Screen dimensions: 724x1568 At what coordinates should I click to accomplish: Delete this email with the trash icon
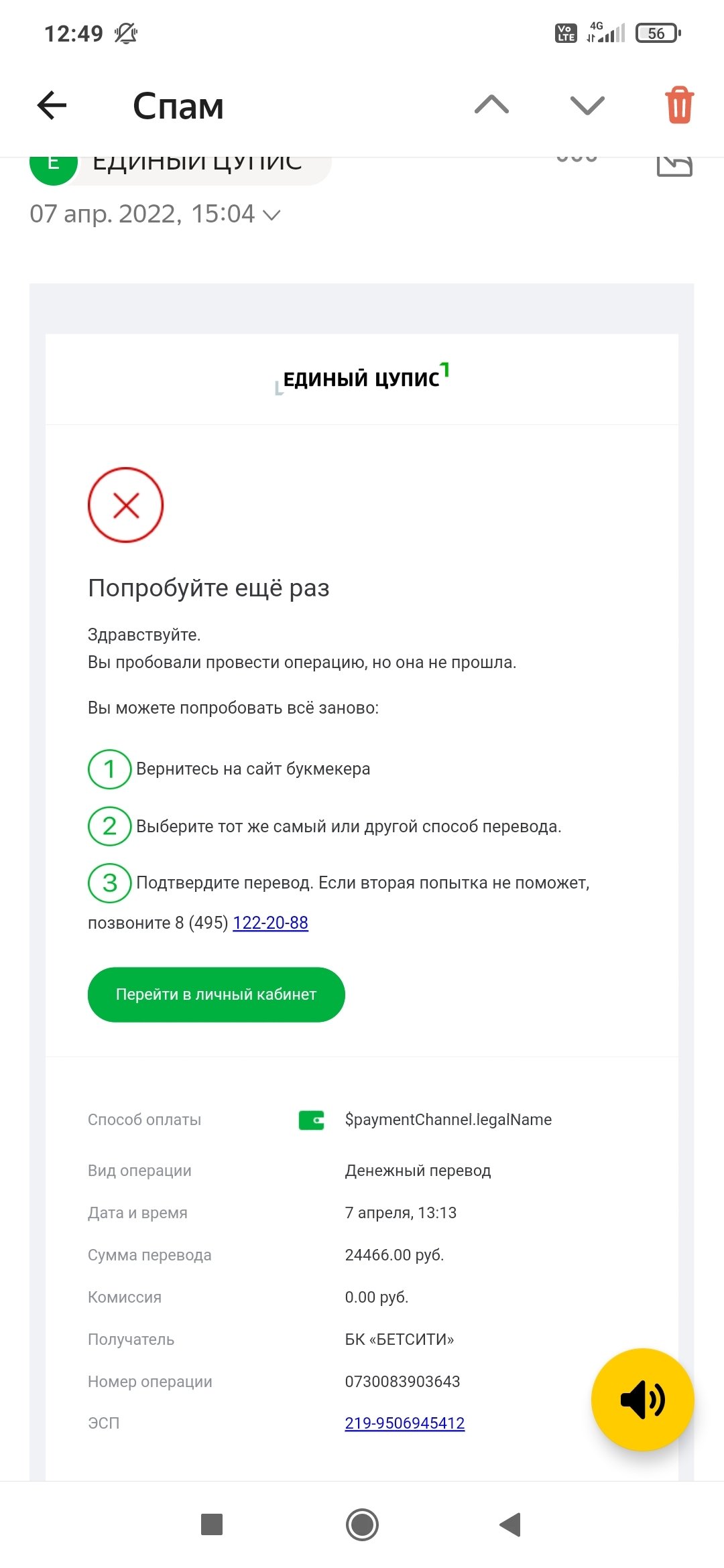[x=679, y=105]
